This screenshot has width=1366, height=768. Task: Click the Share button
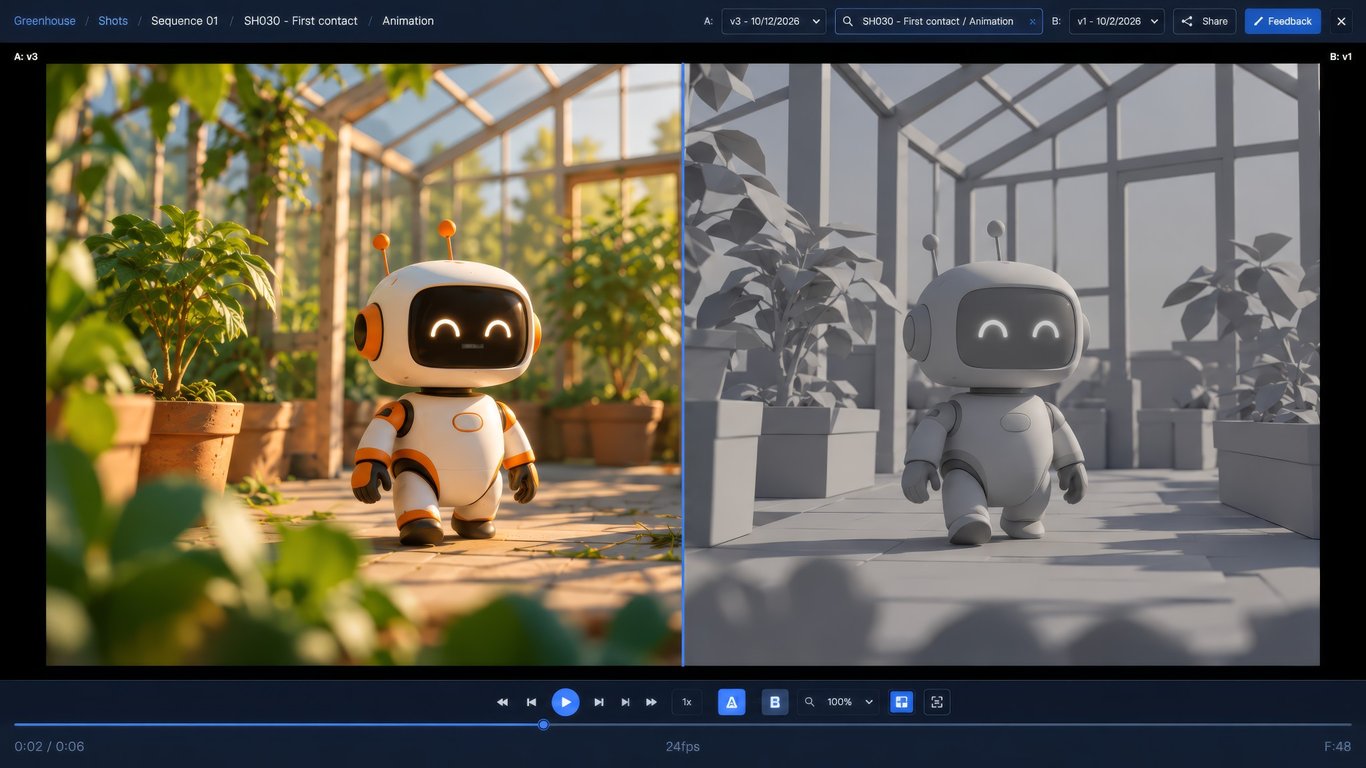(1205, 21)
